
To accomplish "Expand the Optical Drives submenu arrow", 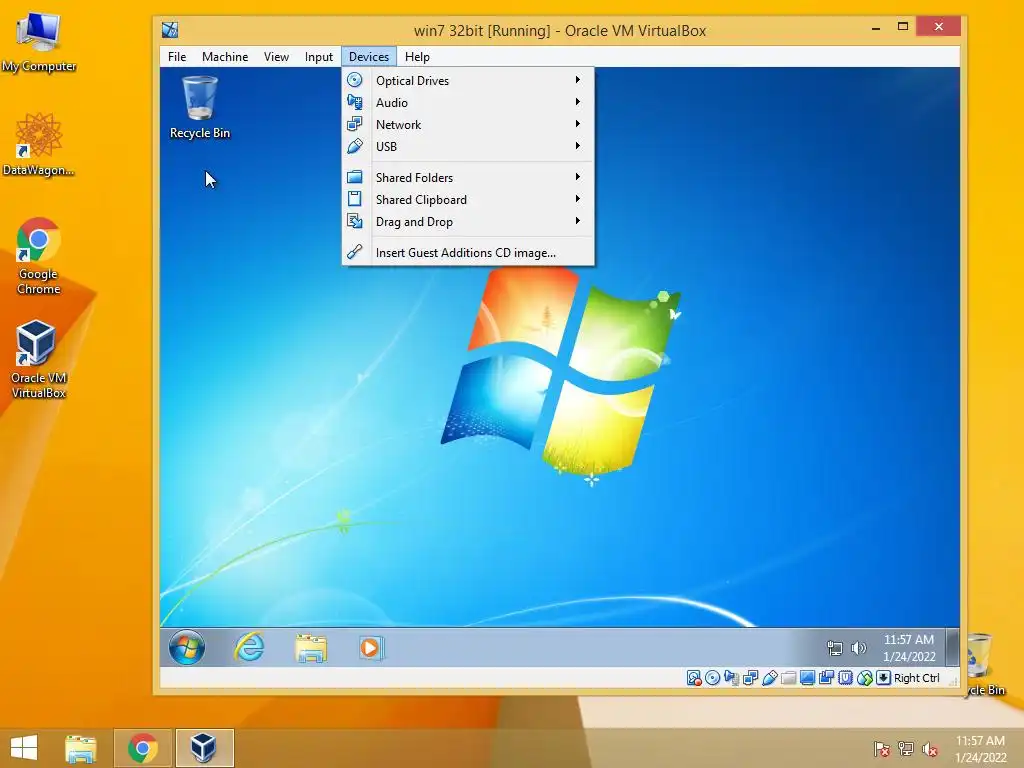I will click(x=578, y=80).
